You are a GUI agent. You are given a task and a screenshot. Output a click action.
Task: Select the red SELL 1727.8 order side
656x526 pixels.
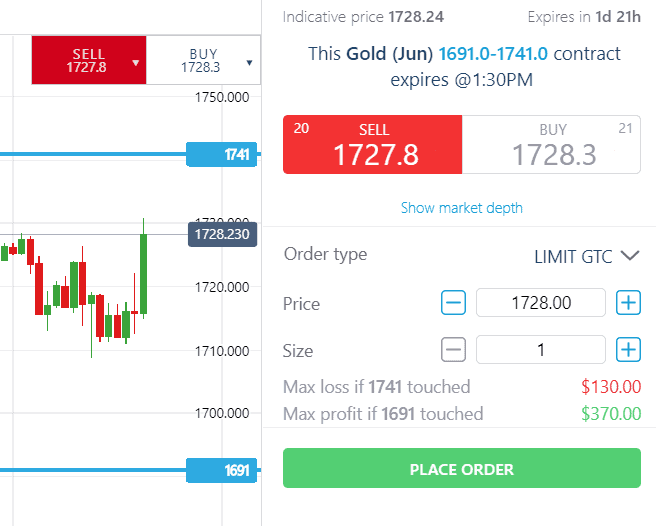(x=372, y=144)
